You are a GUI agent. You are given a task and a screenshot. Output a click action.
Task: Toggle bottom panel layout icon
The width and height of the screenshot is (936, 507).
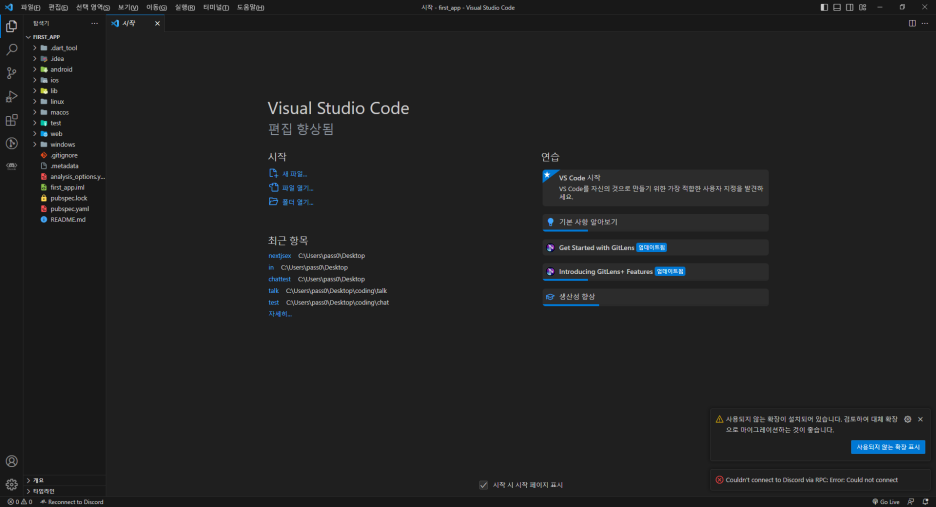(x=837, y=7)
